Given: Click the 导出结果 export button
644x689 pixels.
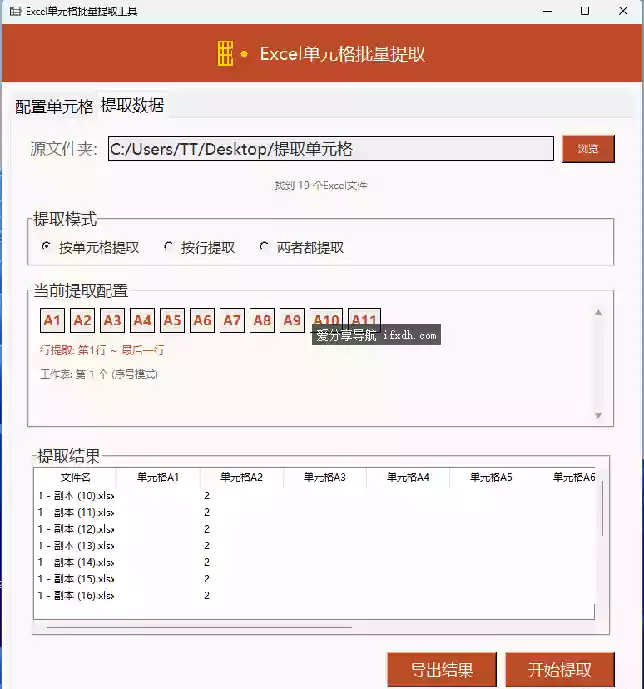Looking at the screenshot, I should (x=442, y=670).
